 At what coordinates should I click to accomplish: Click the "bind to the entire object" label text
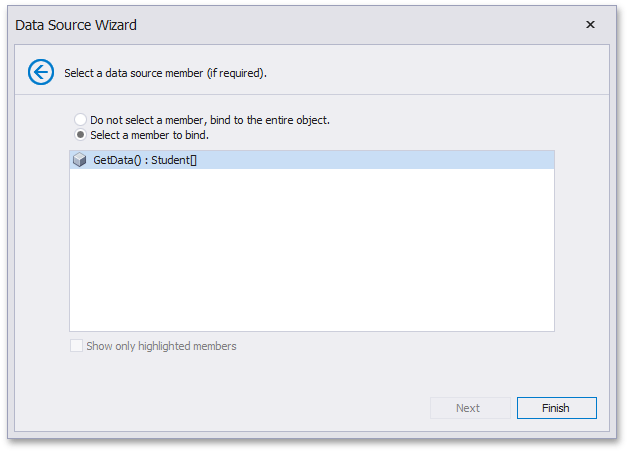click(x=270, y=120)
